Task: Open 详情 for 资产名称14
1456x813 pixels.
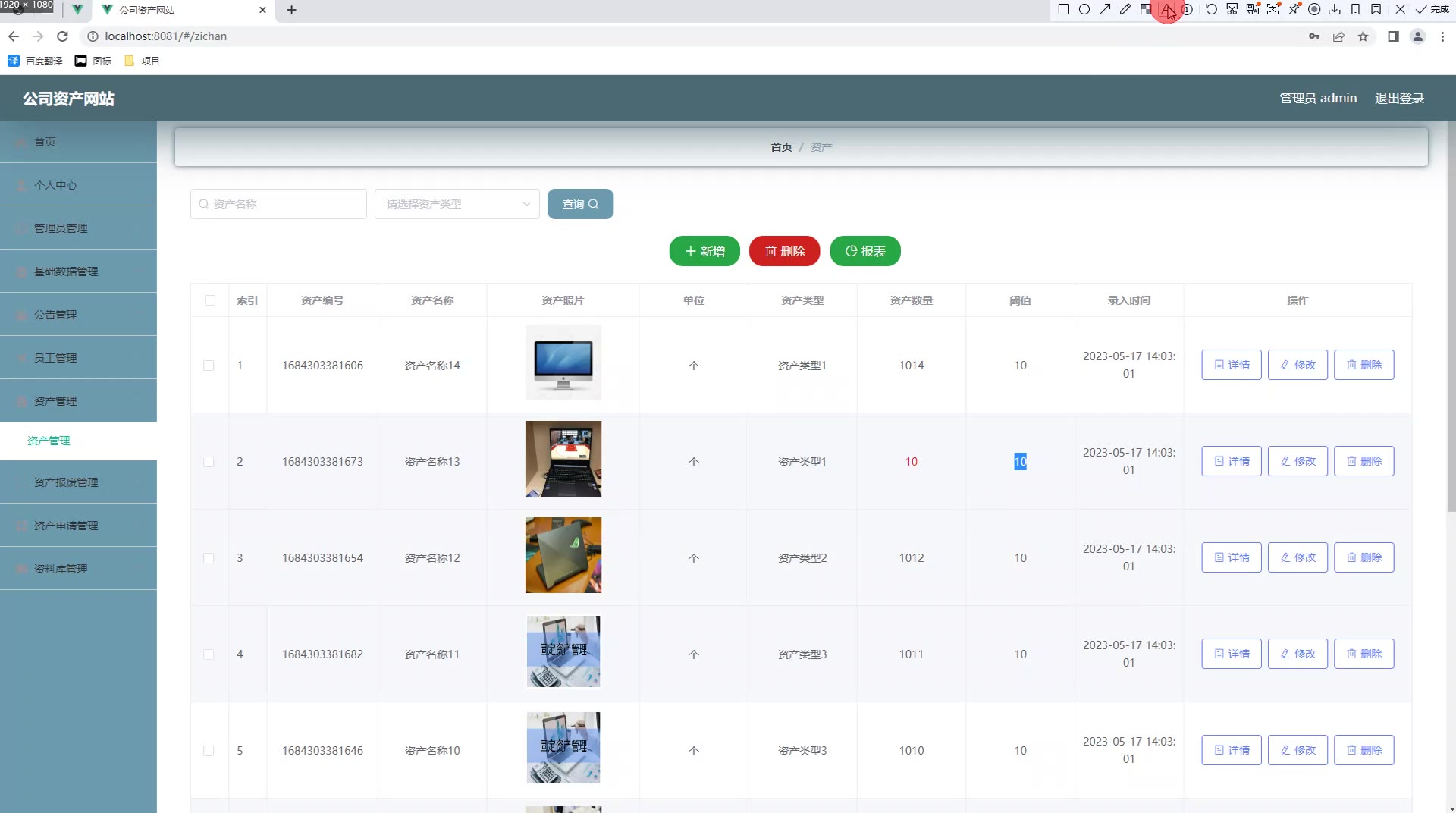Action: coord(1232,365)
